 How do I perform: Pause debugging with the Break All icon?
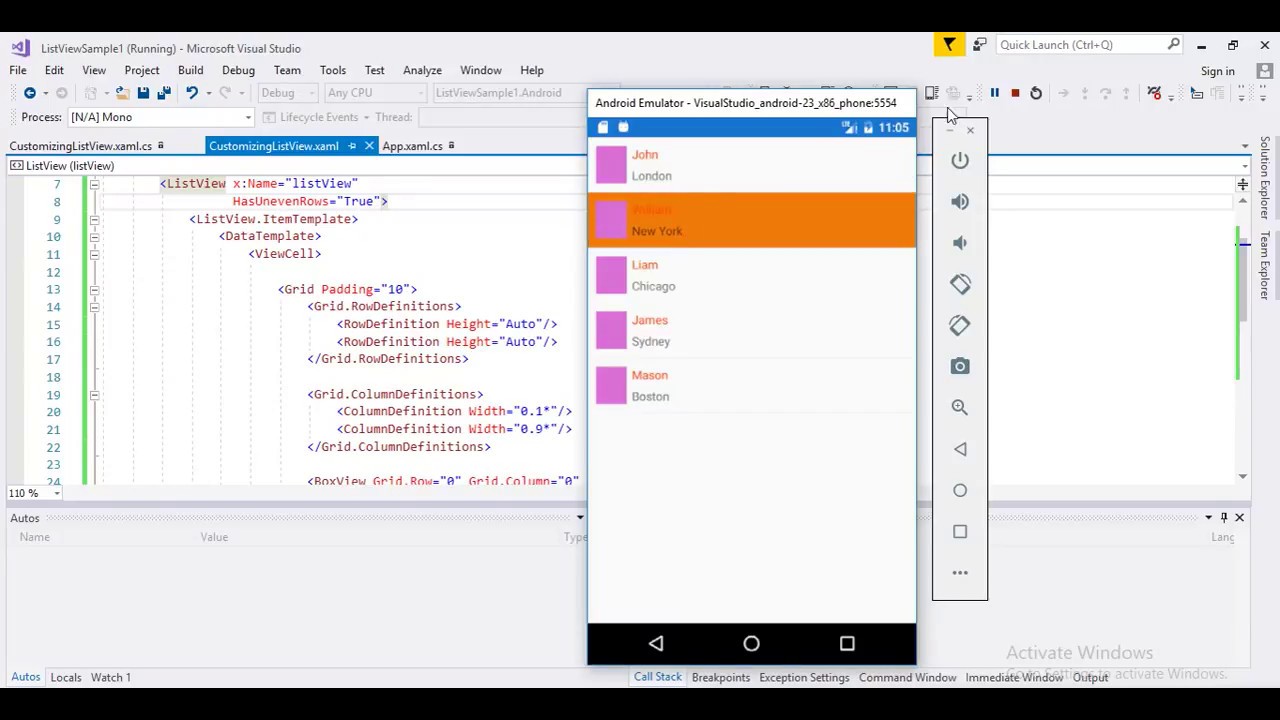(994, 93)
